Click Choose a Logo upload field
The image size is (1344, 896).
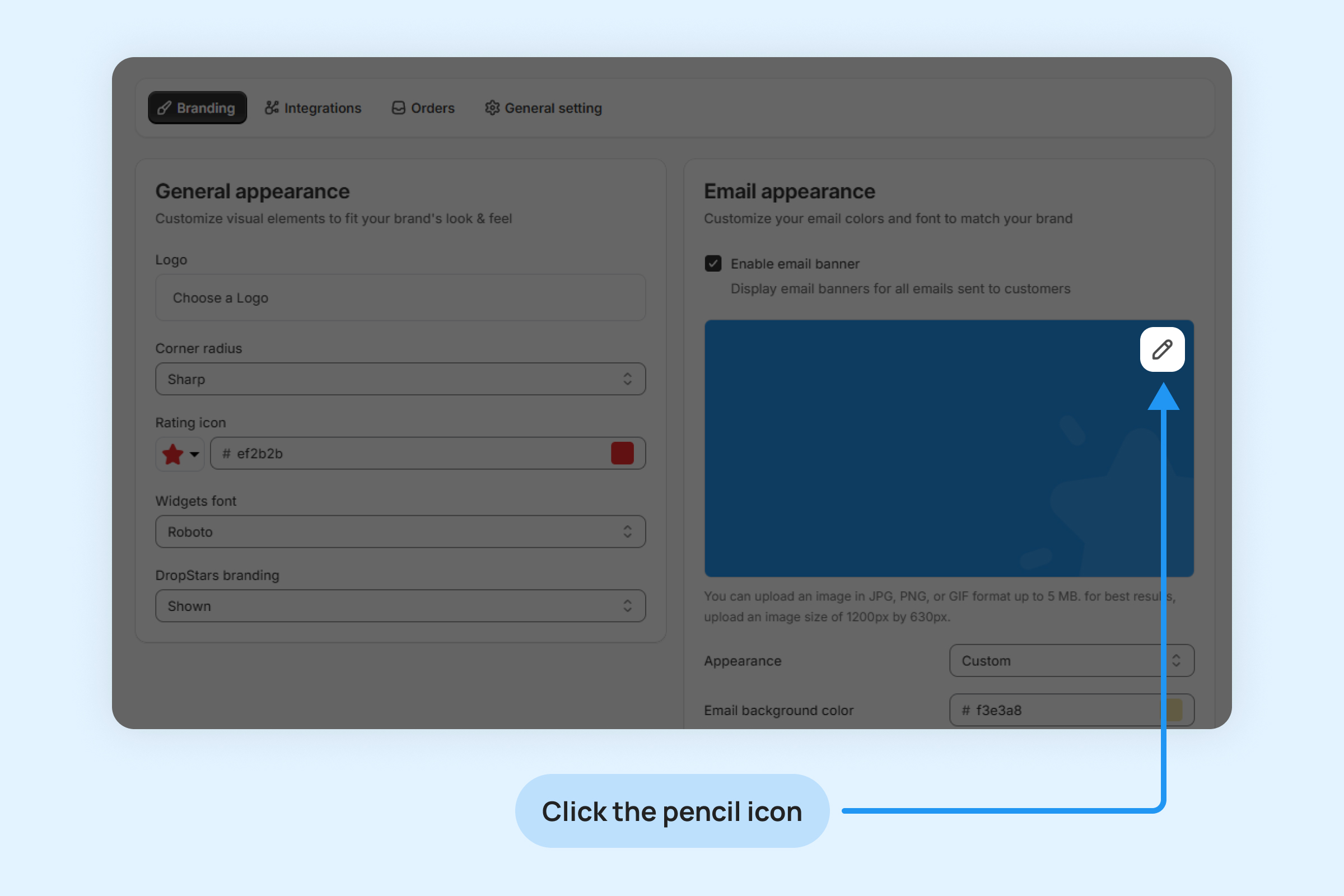tap(400, 298)
